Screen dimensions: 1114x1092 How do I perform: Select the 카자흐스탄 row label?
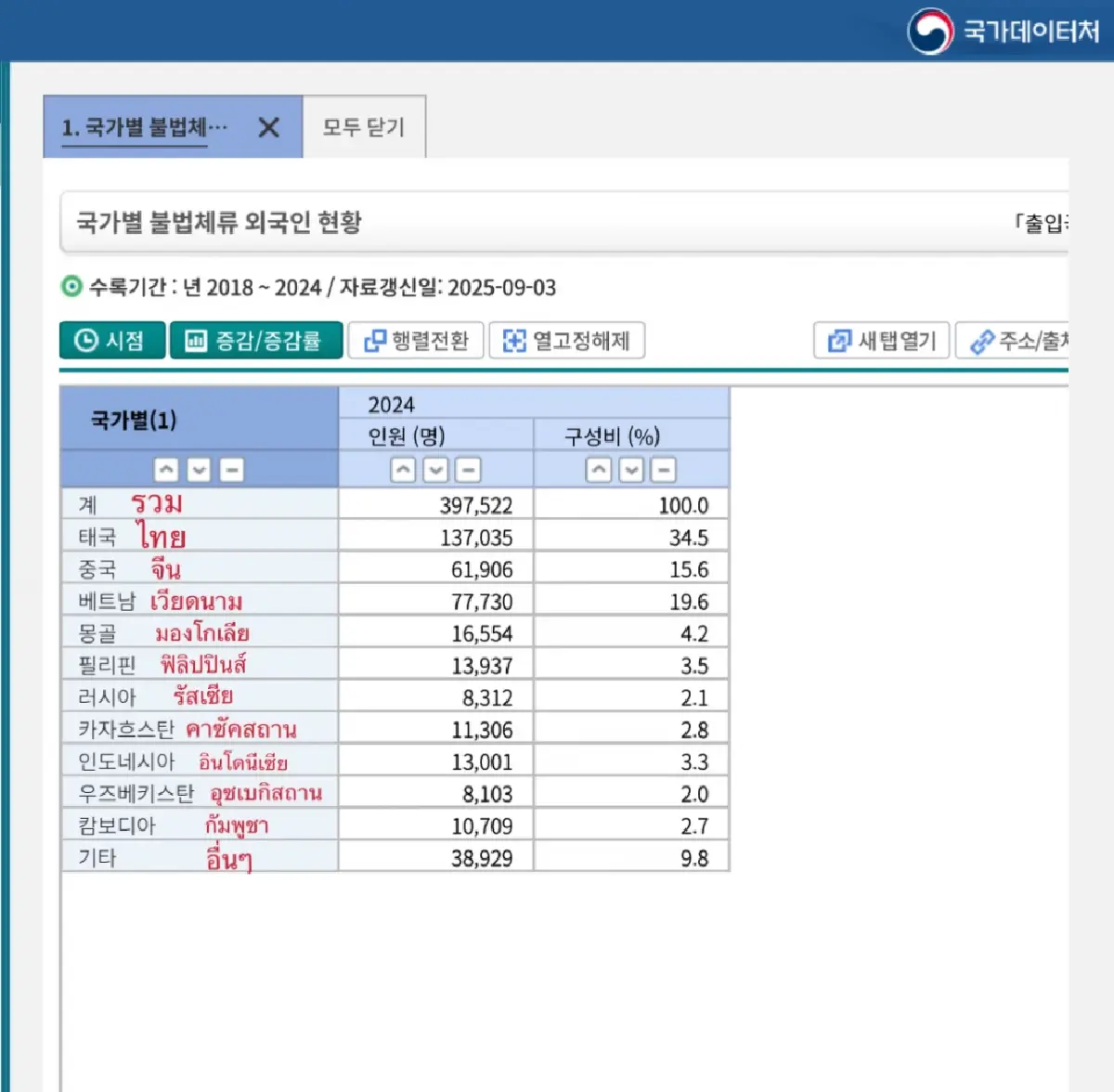click(x=126, y=729)
